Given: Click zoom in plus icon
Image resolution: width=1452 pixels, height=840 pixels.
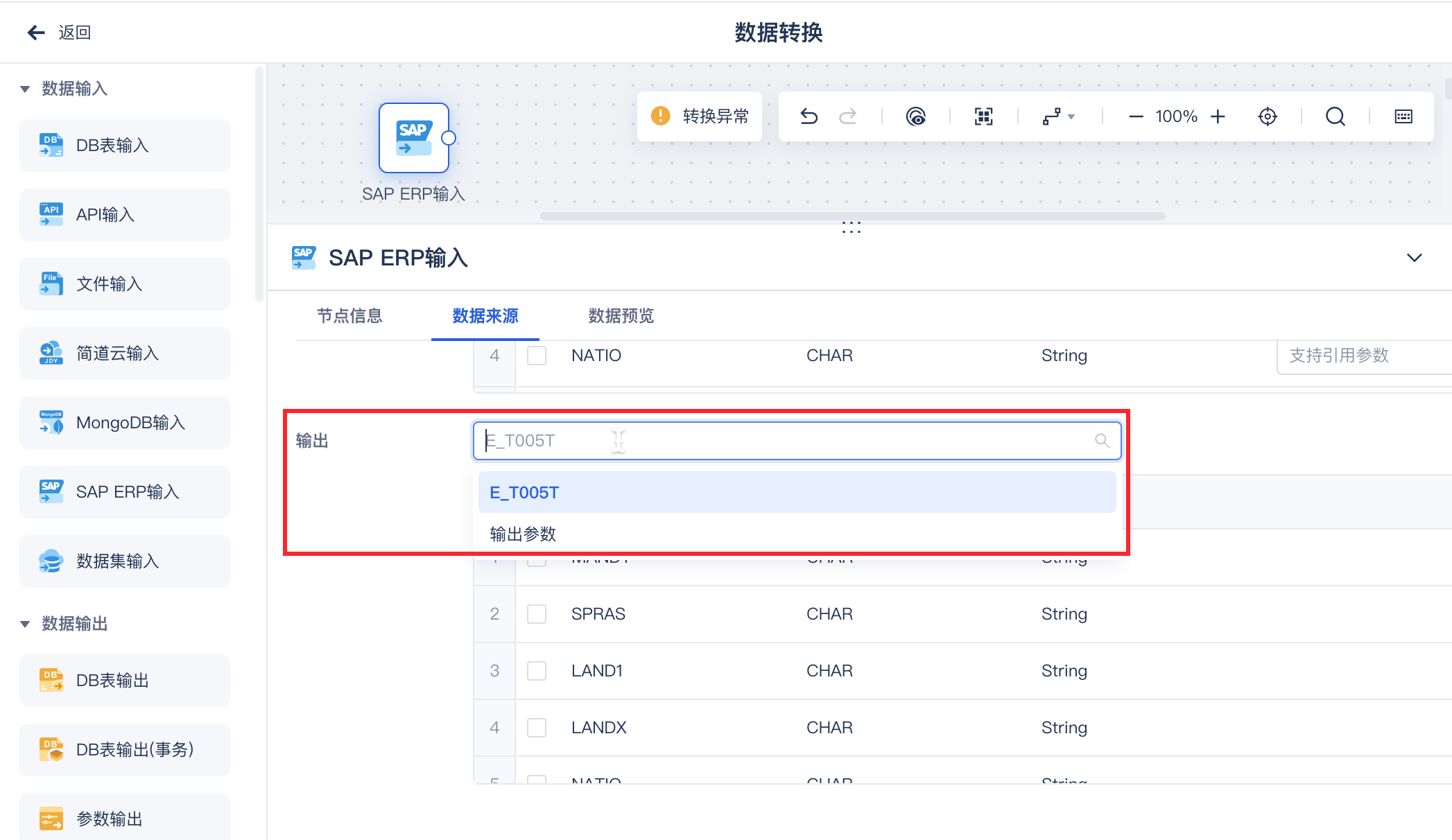Looking at the screenshot, I should (1218, 116).
